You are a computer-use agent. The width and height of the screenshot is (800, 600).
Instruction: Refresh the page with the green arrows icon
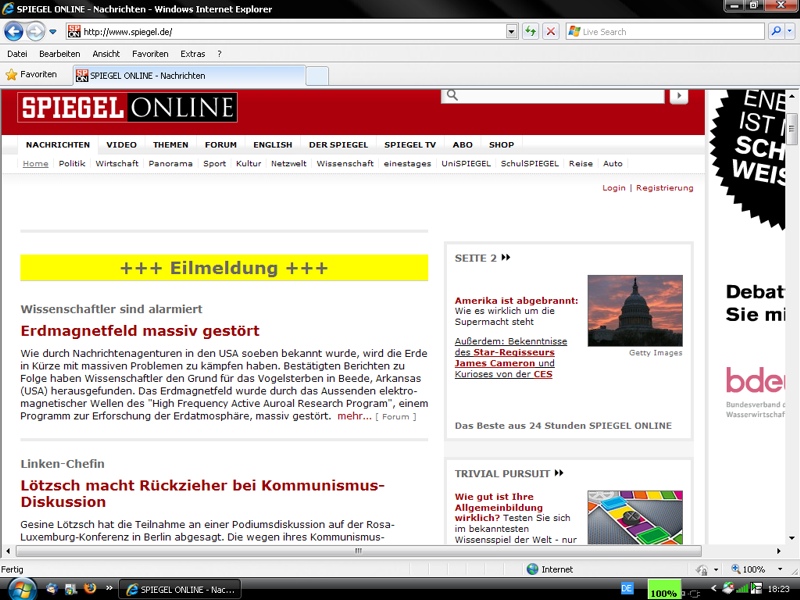531,32
